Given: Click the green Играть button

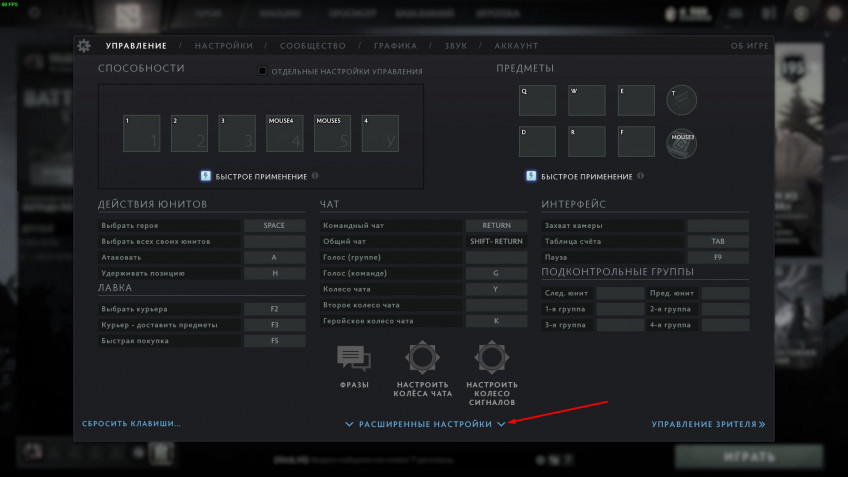Looking at the screenshot, I should [749, 457].
